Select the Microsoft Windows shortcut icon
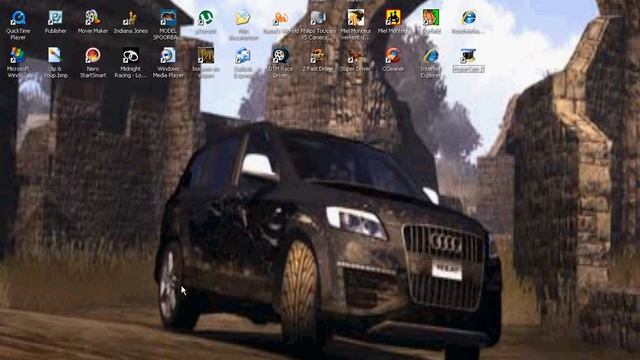640x360 pixels. (x=18, y=56)
